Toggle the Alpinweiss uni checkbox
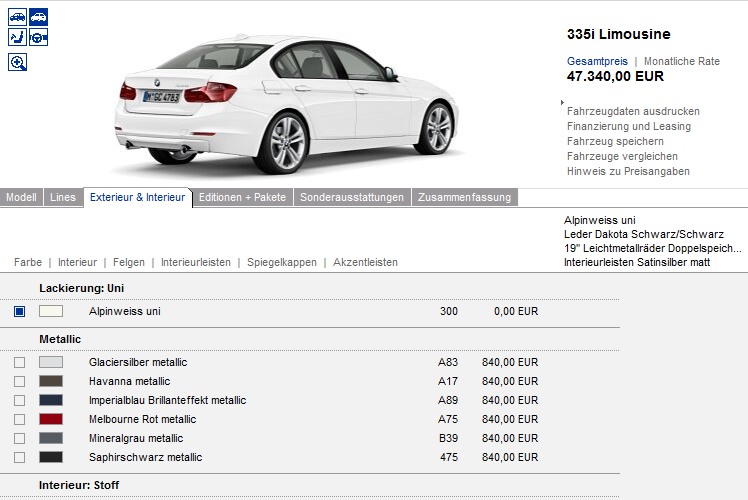 coord(19,311)
